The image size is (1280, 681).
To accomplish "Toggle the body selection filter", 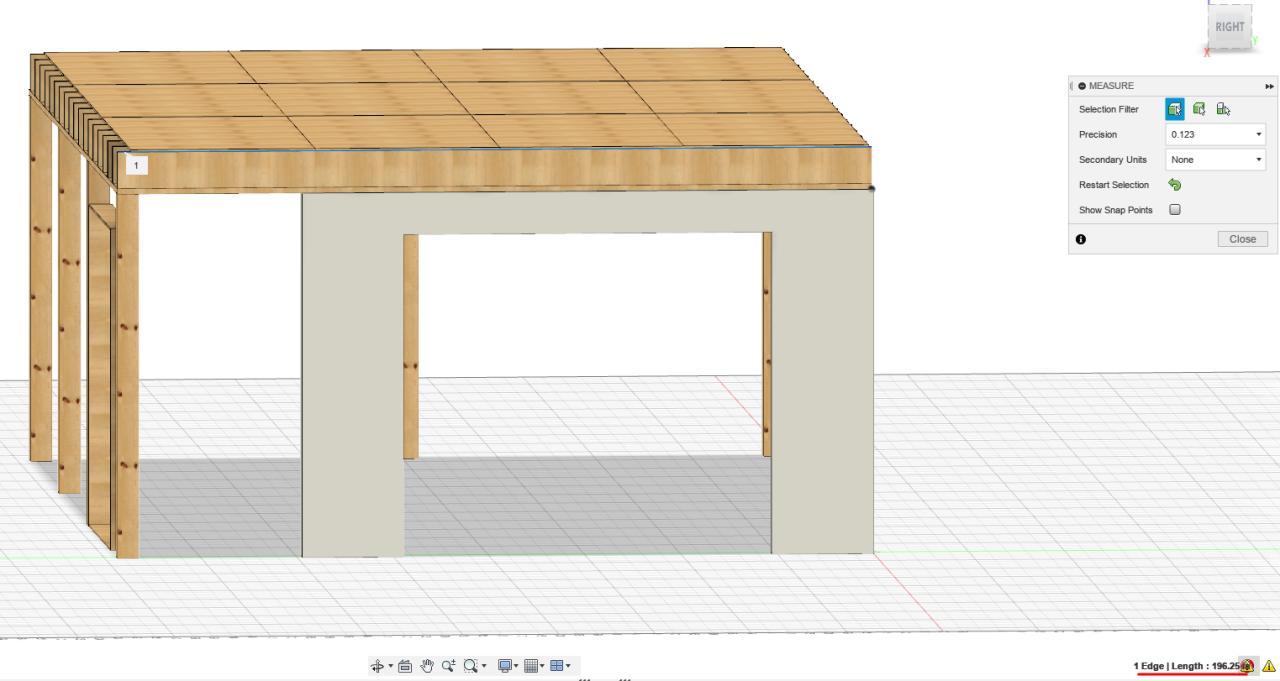I will coord(1174,108).
